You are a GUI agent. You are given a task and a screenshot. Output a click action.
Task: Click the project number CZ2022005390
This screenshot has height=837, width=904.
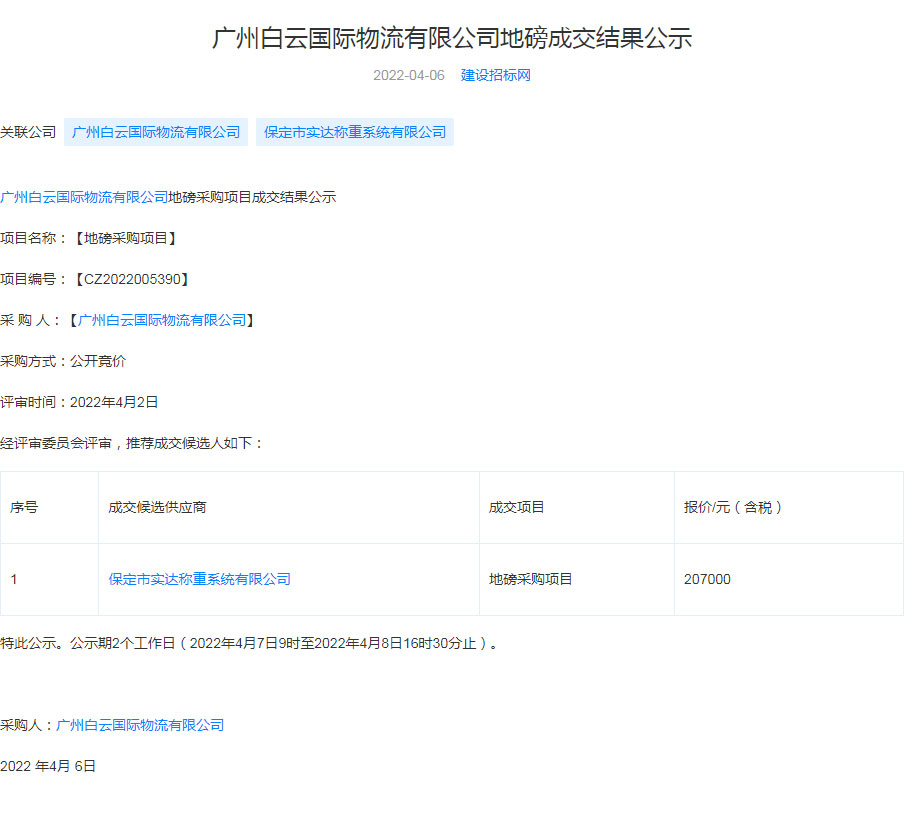131,279
